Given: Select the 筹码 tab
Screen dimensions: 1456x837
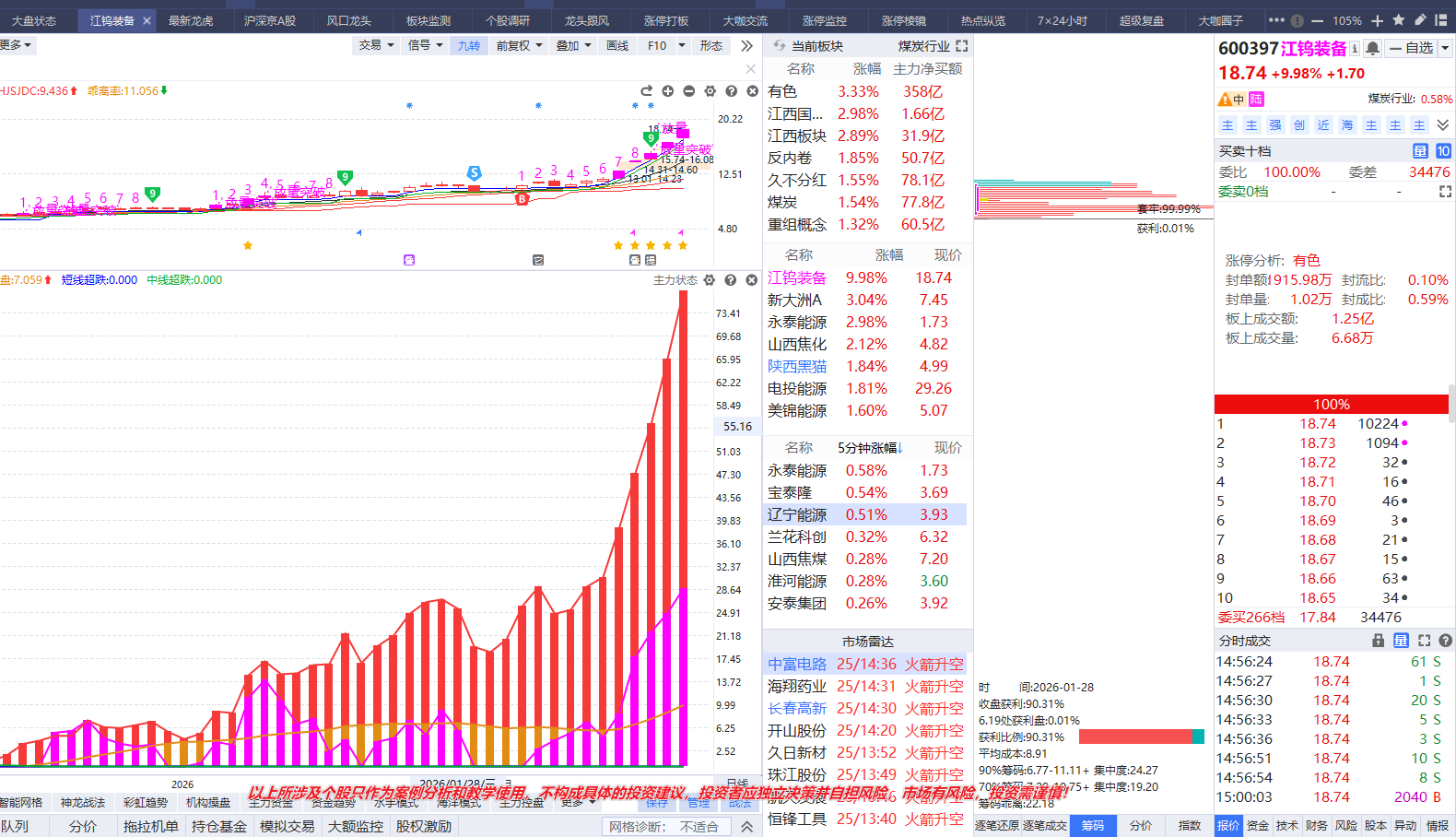Looking at the screenshot, I should click(1092, 826).
